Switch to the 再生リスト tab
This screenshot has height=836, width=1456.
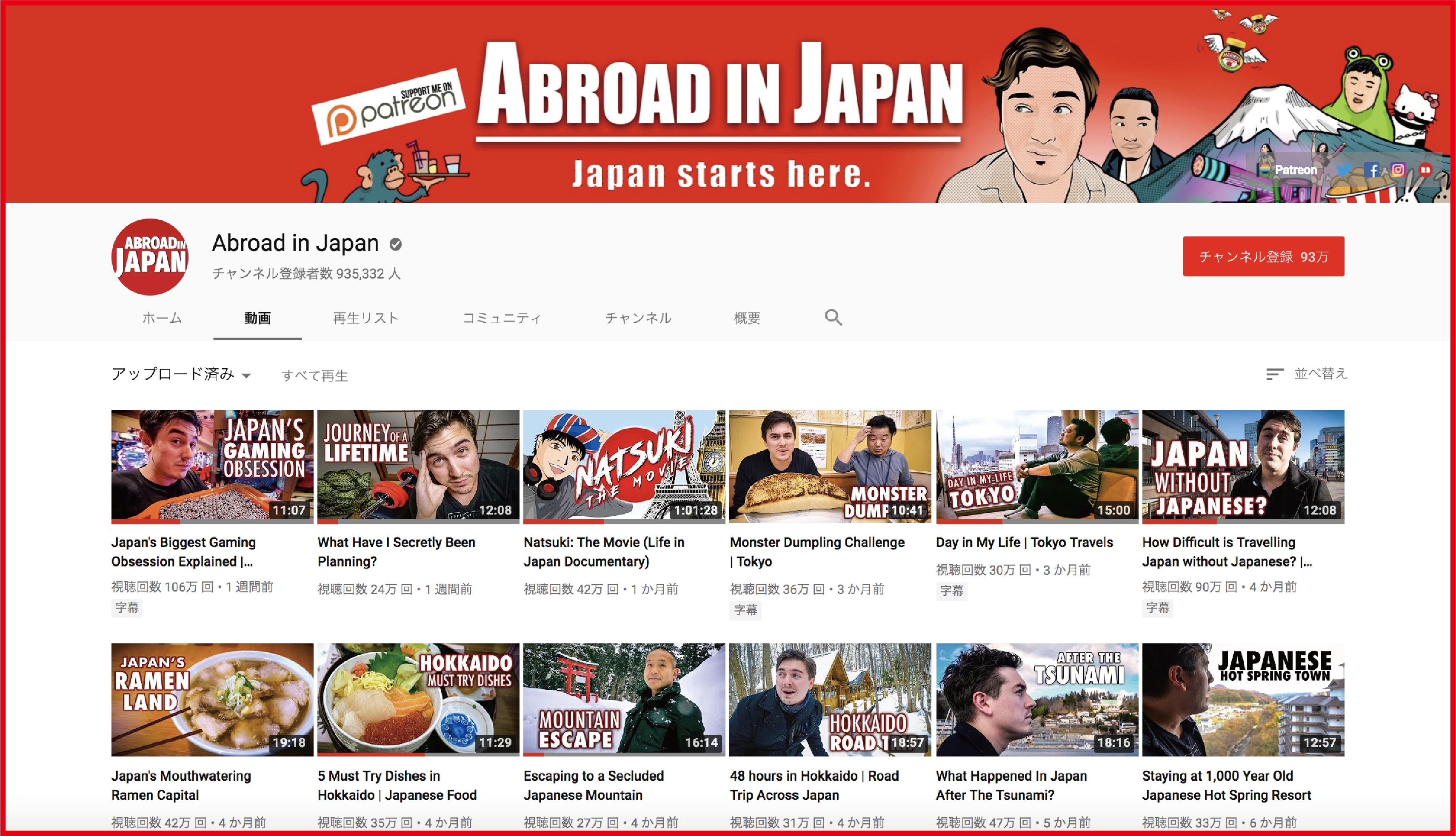tap(366, 318)
